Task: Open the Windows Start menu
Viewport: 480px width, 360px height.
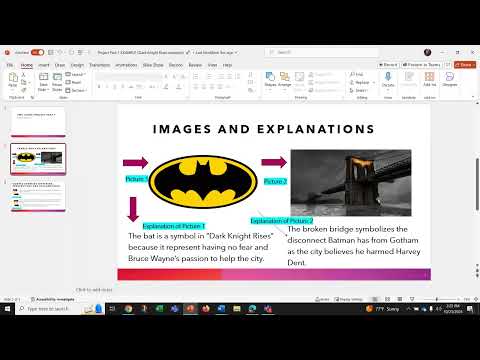Action: point(7,309)
